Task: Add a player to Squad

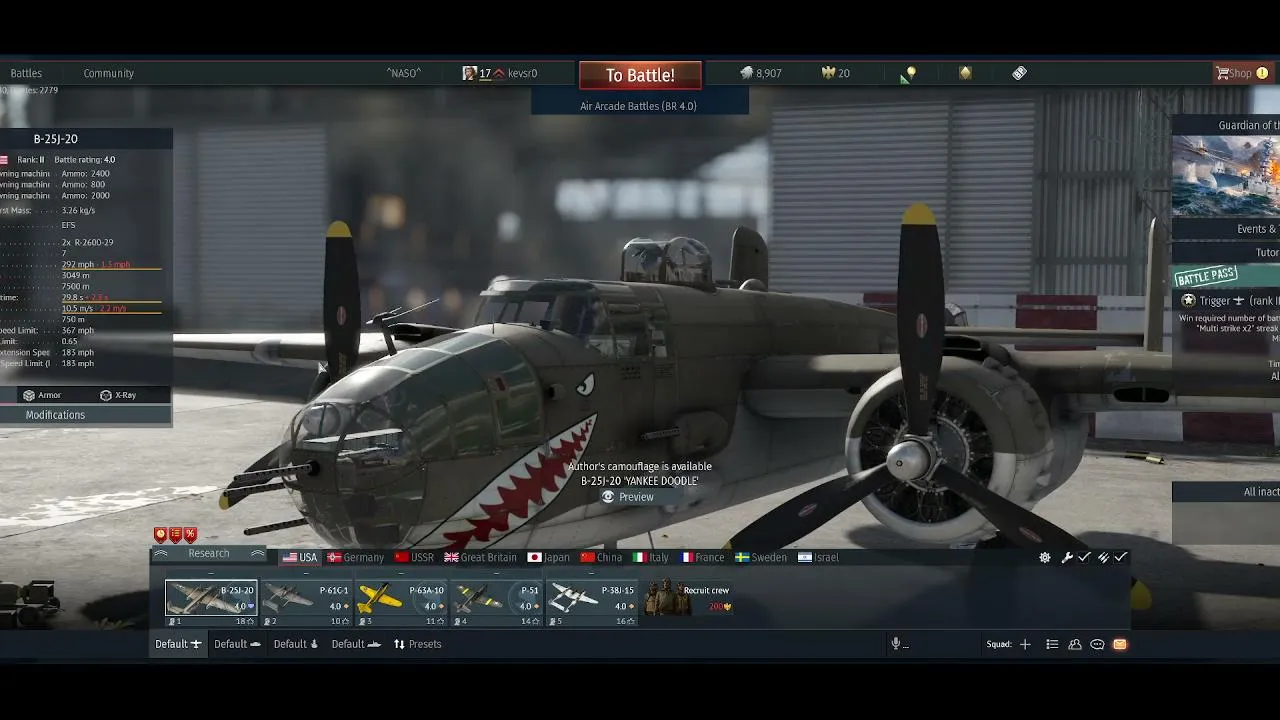Action: [x=1025, y=645]
